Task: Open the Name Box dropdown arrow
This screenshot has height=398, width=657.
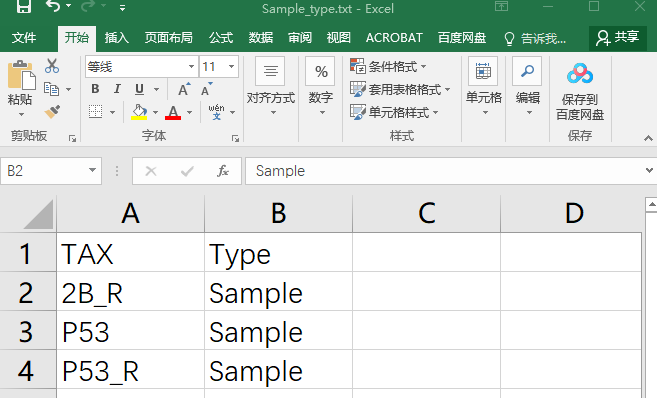Action: pos(93,171)
